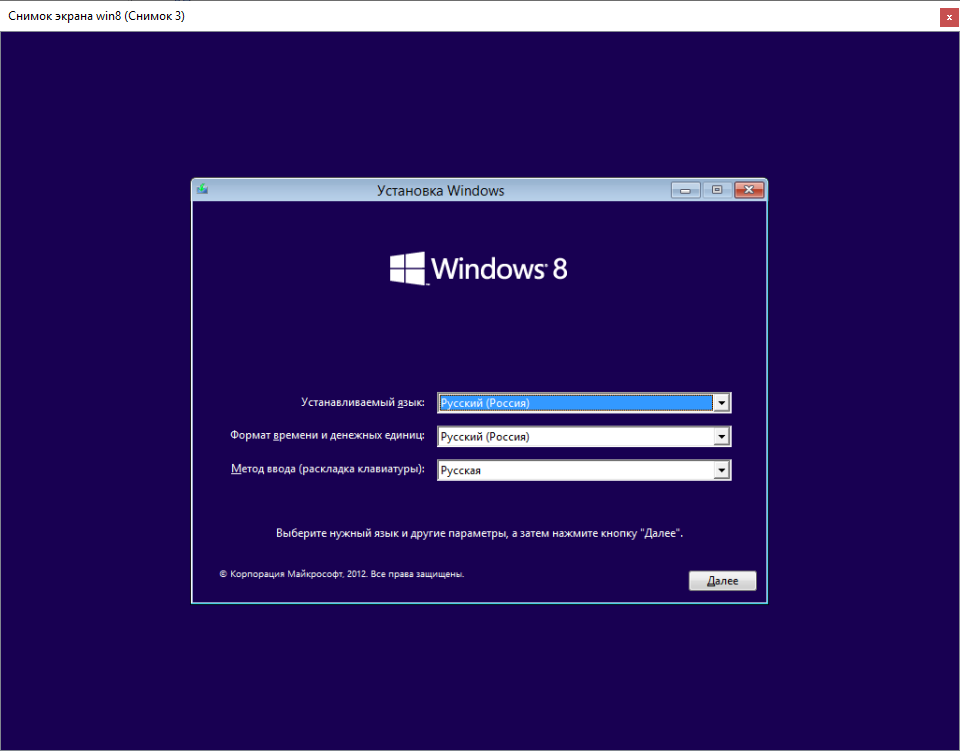960x751 pixels.
Task: Open the installation language combo box
Action: (x=584, y=403)
